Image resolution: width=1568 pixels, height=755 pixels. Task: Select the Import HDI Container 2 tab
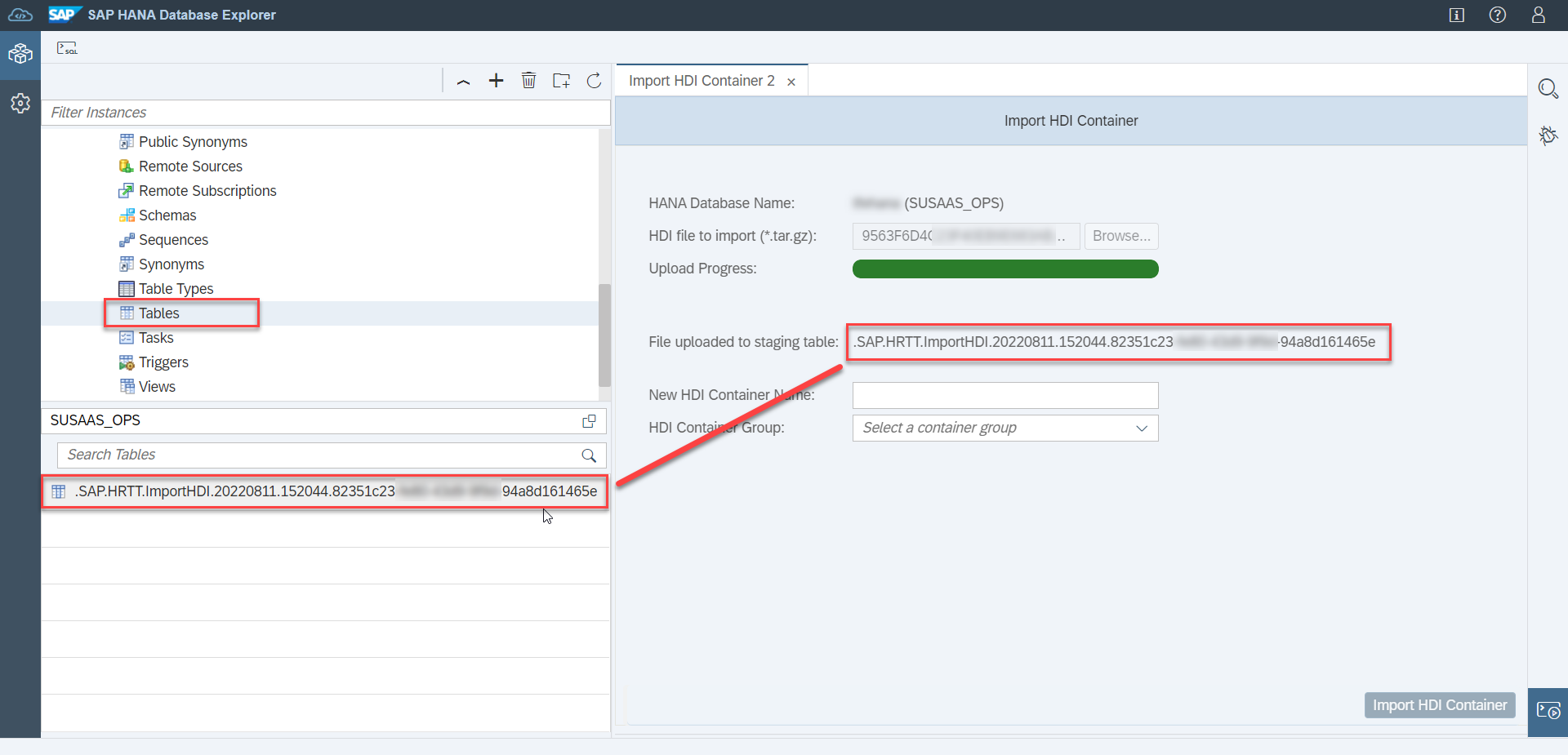pos(702,81)
